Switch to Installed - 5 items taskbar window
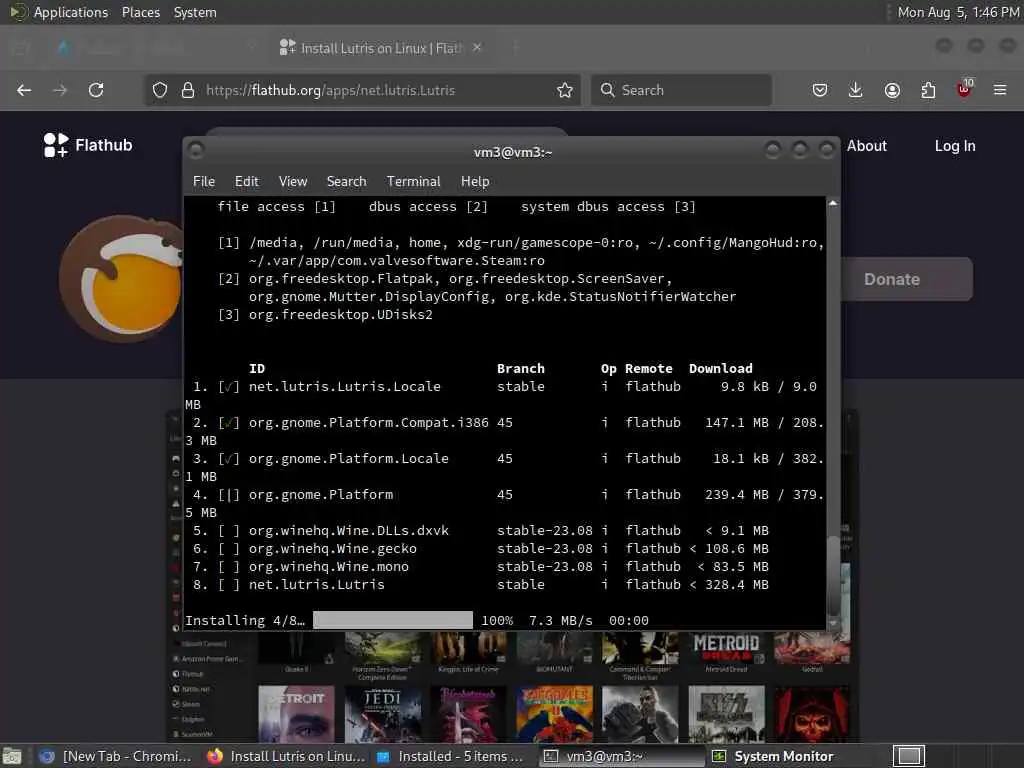The image size is (1024, 768). pos(451,756)
